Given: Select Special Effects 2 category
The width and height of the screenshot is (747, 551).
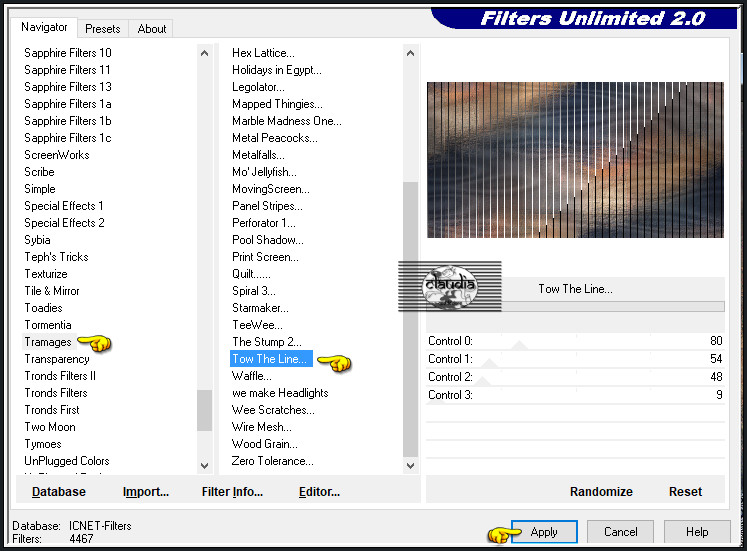Looking at the screenshot, I should [x=64, y=223].
